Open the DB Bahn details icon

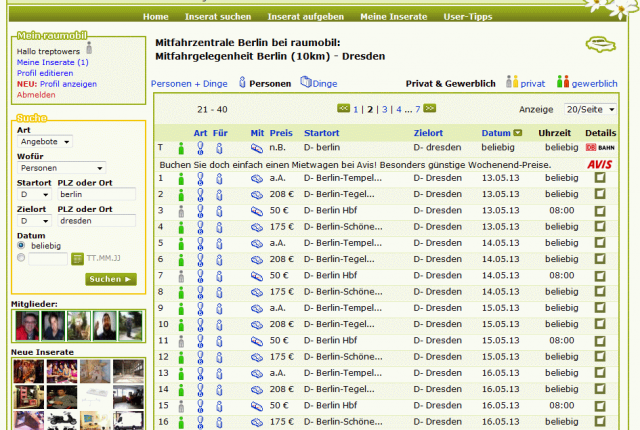(600, 148)
